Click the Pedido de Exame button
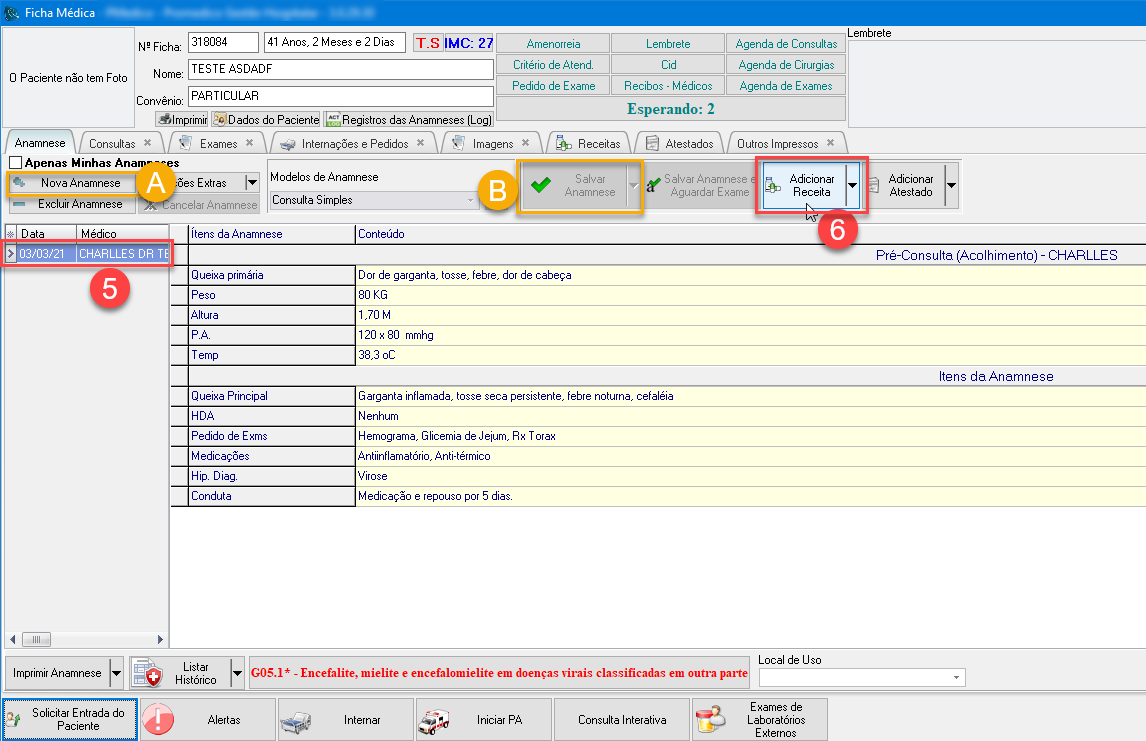The width and height of the screenshot is (1146, 741). coord(553,86)
